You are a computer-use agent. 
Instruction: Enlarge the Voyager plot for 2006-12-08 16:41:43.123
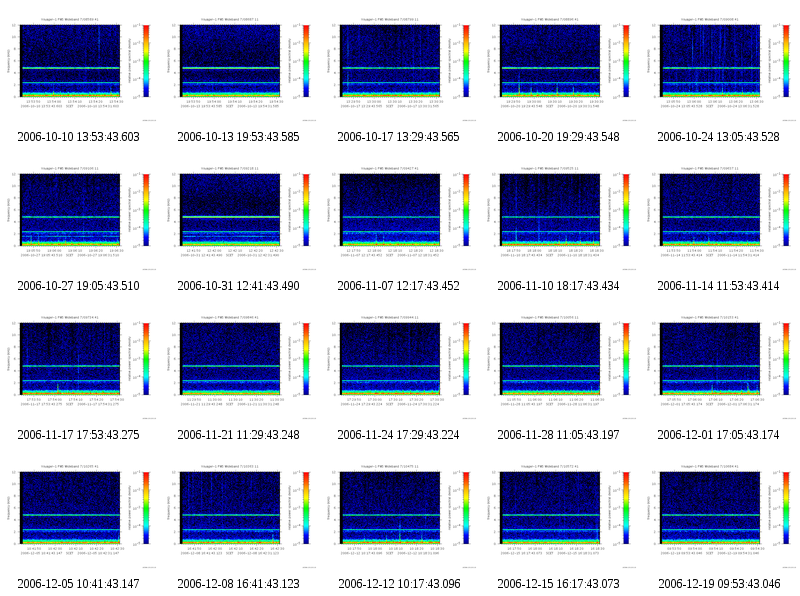pyautogui.click(x=241, y=515)
